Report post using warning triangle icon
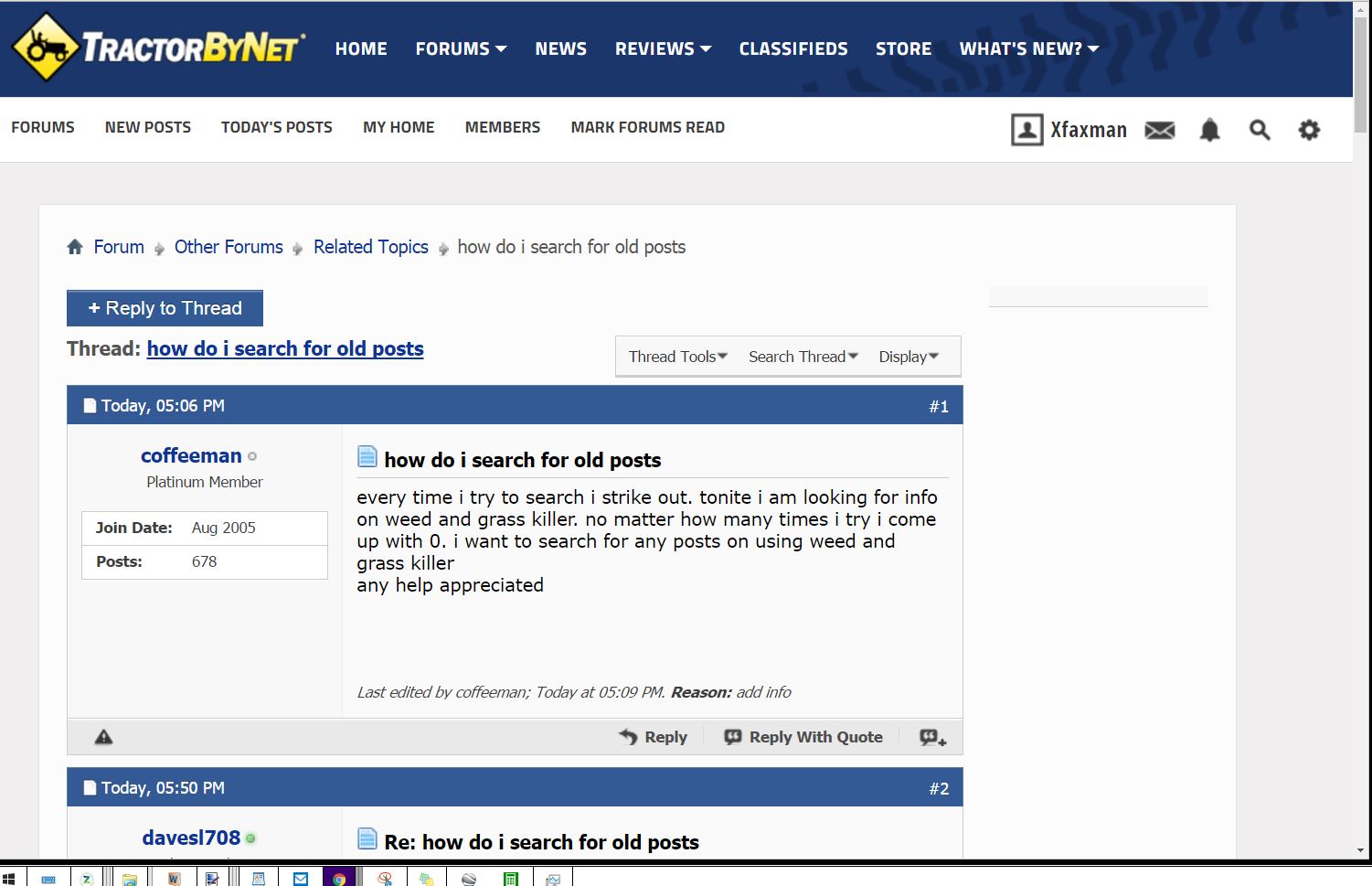Image resolution: width=1372 pixels, height=886 pixels. (104, 737)
